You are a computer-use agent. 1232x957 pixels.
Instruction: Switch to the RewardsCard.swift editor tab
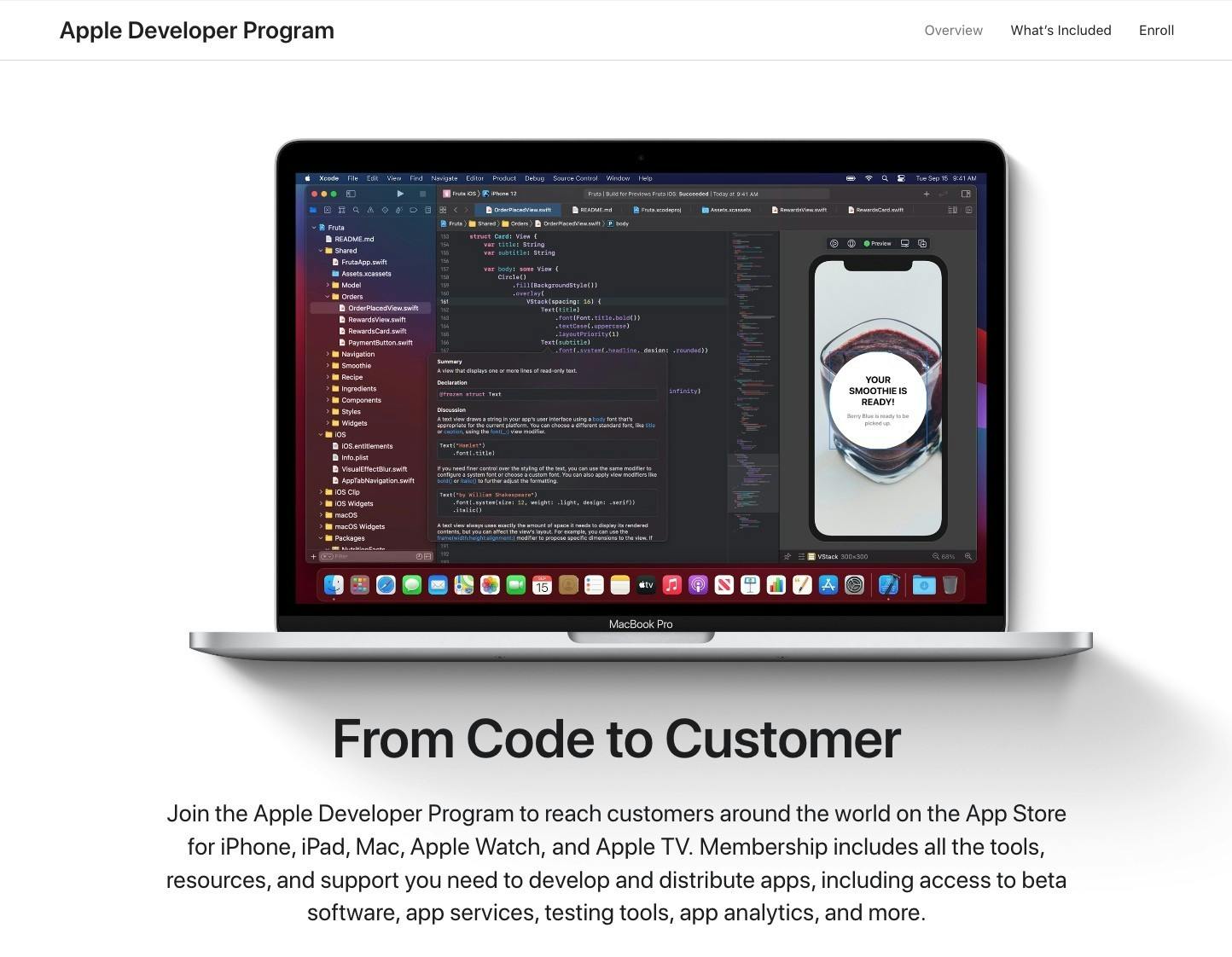click(875, 210)
